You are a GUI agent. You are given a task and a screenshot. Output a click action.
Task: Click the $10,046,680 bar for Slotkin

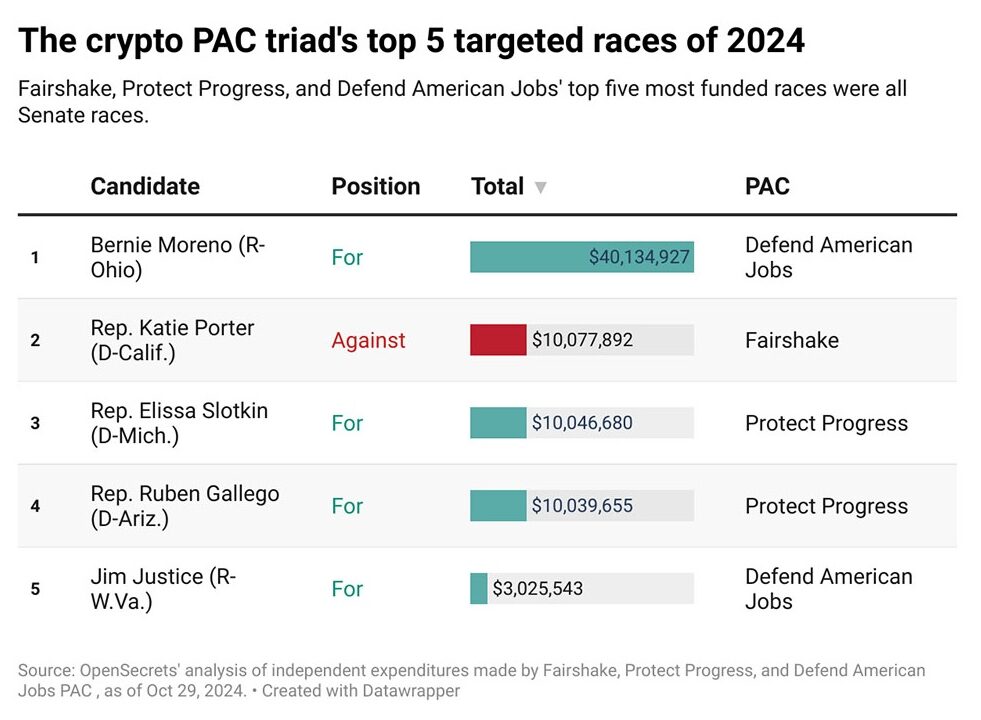tap(498, 423)
